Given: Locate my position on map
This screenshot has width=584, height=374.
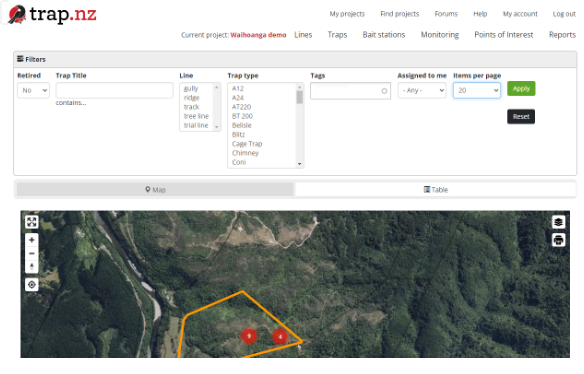Looking at the screenshot, I should (32, 285).
